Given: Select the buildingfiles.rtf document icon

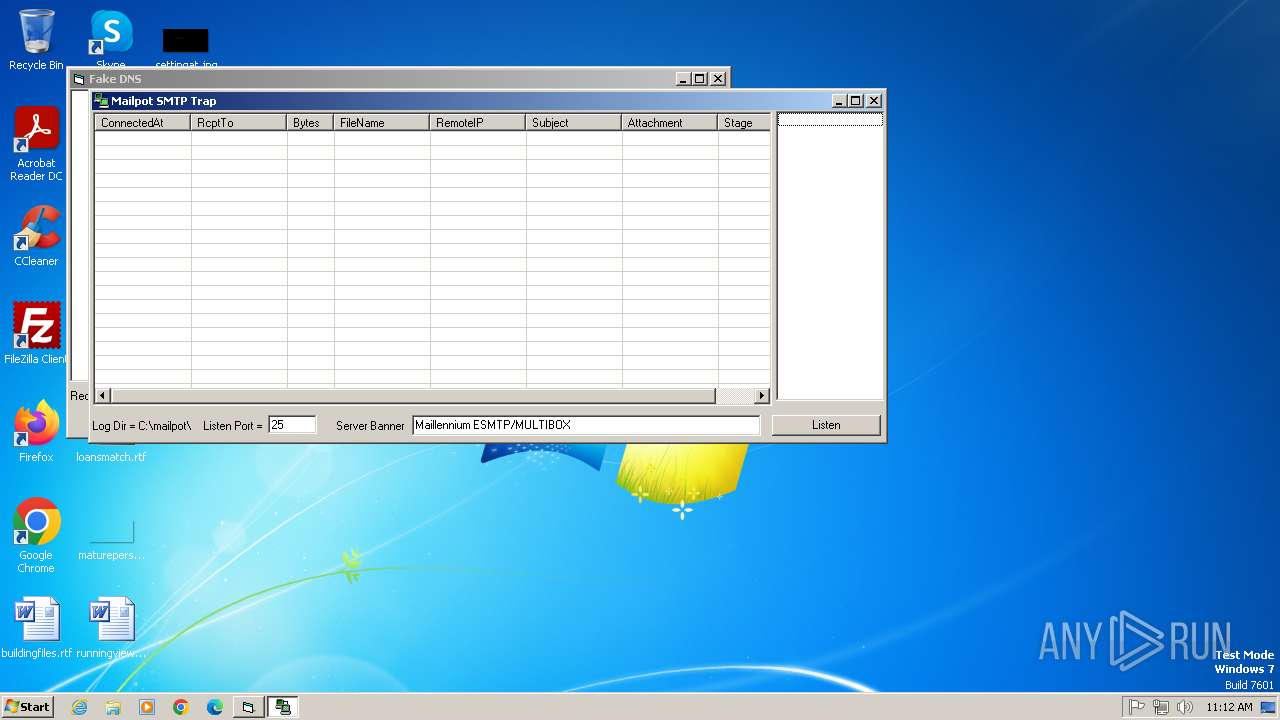Looking at the screenshot, I should 37,628.
